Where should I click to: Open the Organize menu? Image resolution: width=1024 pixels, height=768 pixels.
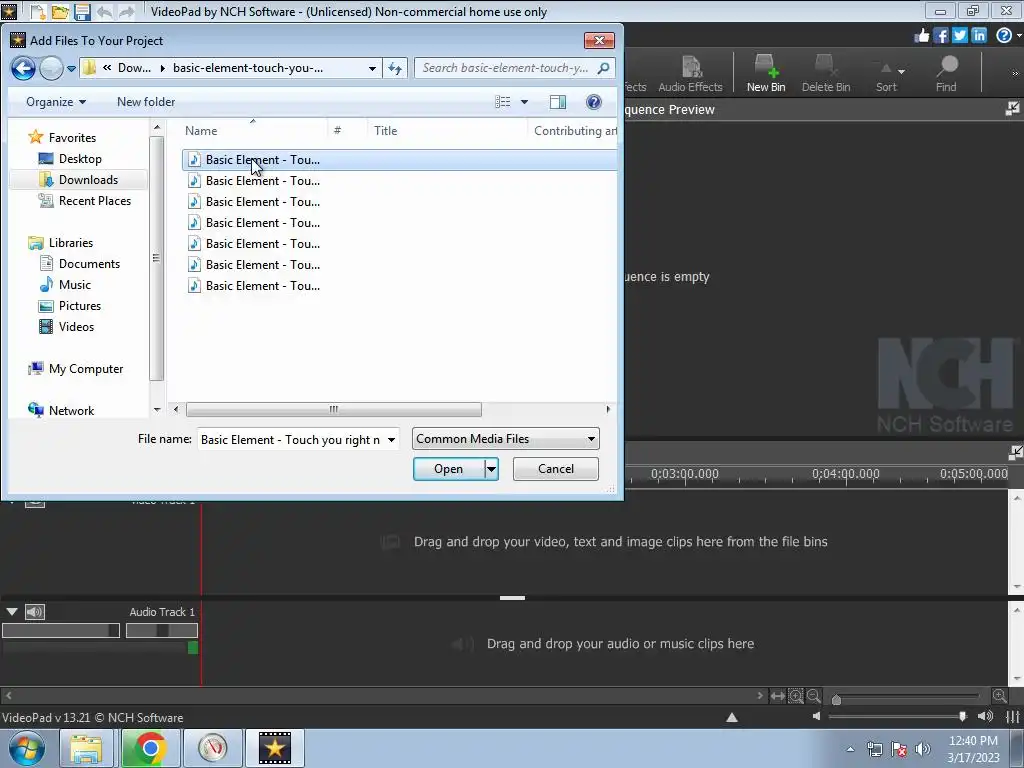click(56, 102)
